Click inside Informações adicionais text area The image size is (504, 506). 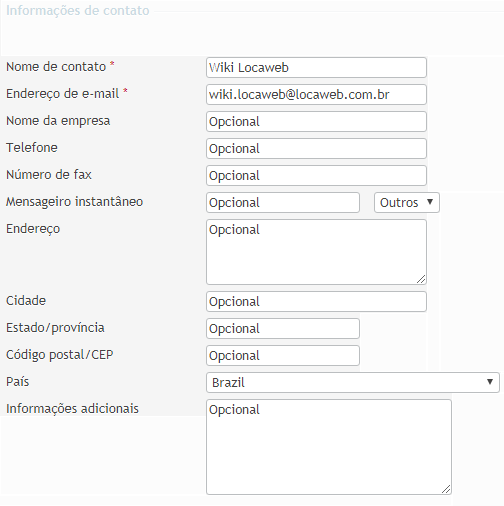point(329,447)
